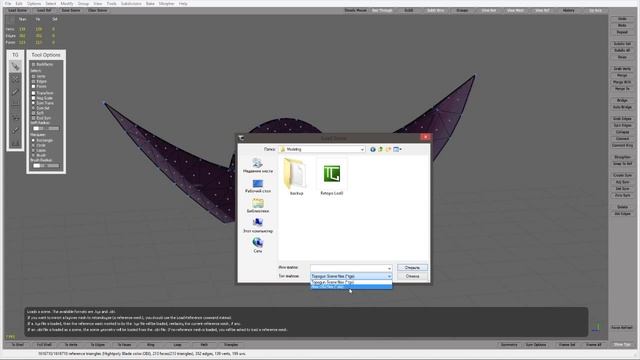Click Auto Bridge in the right side panel

point(622,107)
